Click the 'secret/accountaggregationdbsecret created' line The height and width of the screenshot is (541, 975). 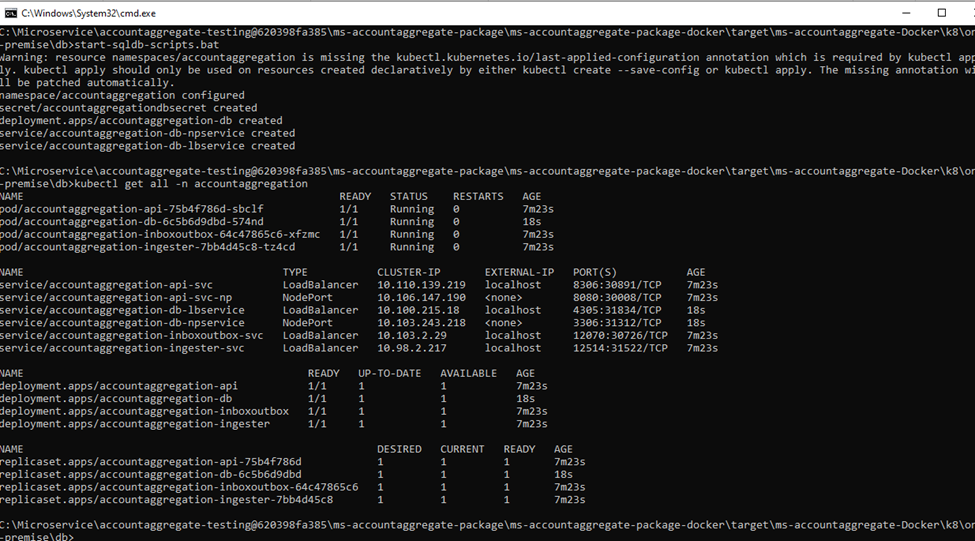pyautogui.click(x=128, y=108)
